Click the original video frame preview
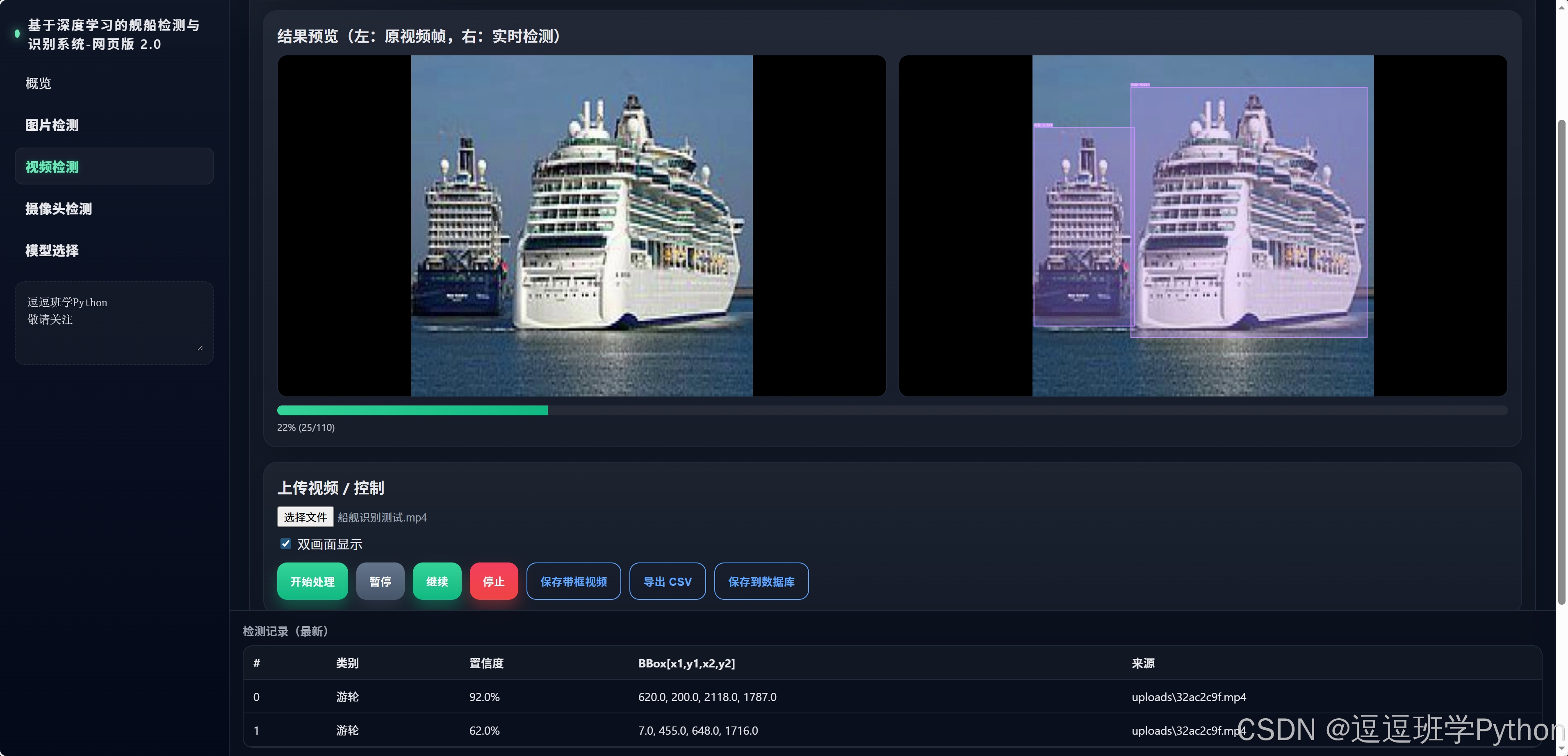The width and height of the screenshot is (1568, 756). [581, 226]
